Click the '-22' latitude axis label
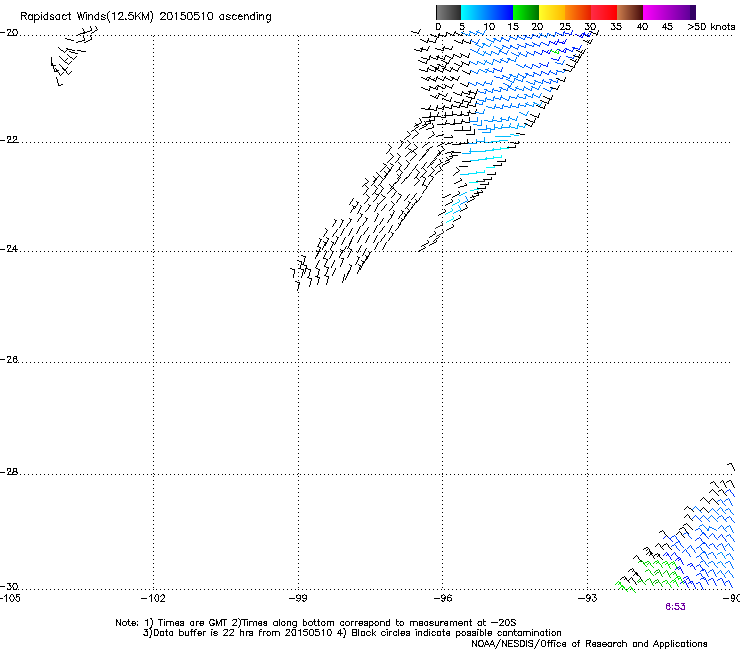740x650 pixels. pyautogui.click(x=9, y=140)
